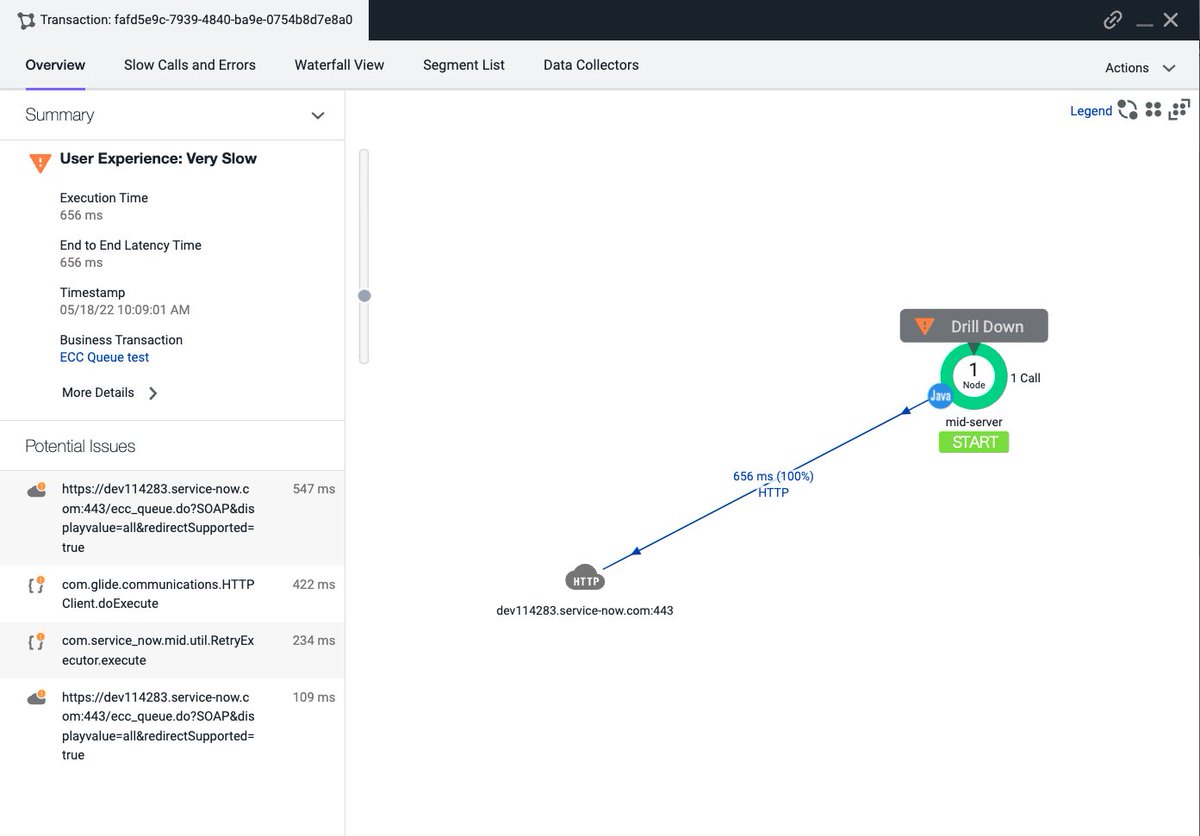Click the dev114283.service-now.com:443 backend label
This screenshot has height=836, width=1200.
click(x=585, y=610)
